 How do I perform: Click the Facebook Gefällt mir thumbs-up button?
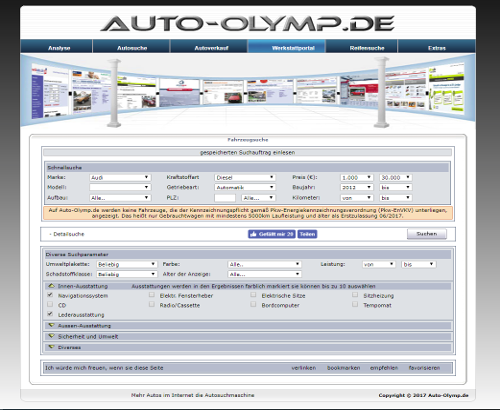(272, 234)
